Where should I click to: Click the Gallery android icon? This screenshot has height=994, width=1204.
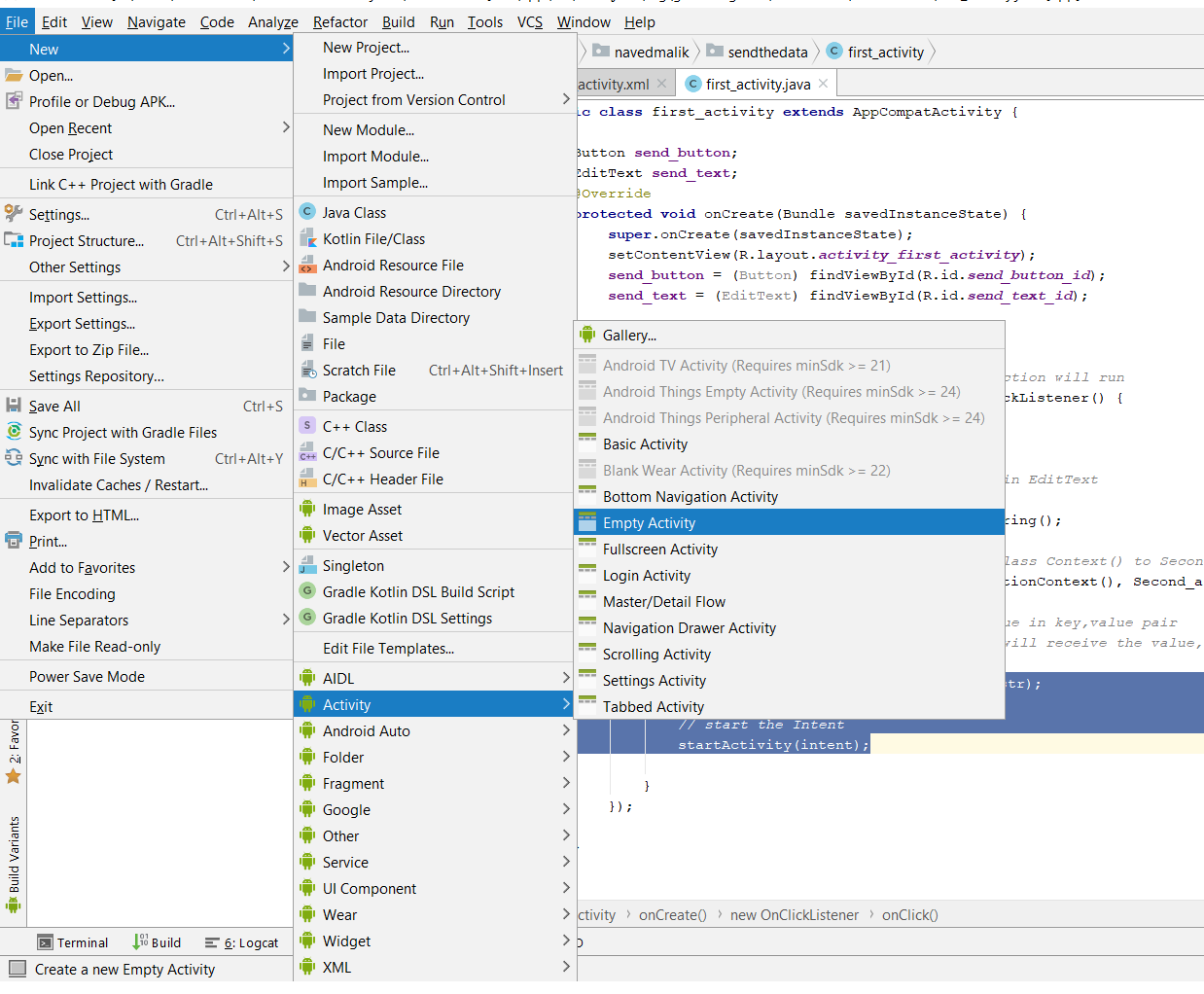click(587, 335)
